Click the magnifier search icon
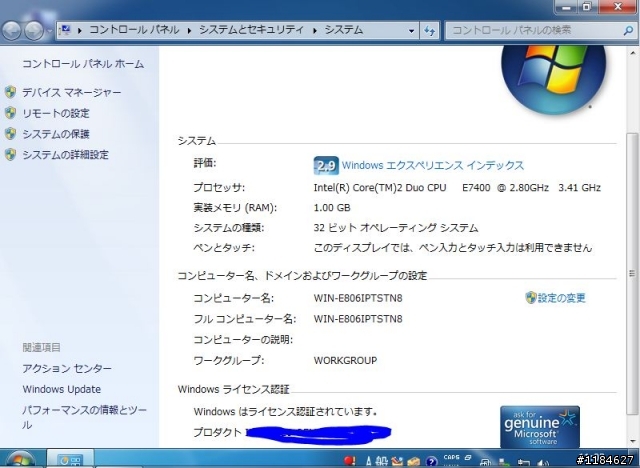Image resolution: width=640 pixels, height=468 pixels. pyautogui.click(x=629, y=31)
